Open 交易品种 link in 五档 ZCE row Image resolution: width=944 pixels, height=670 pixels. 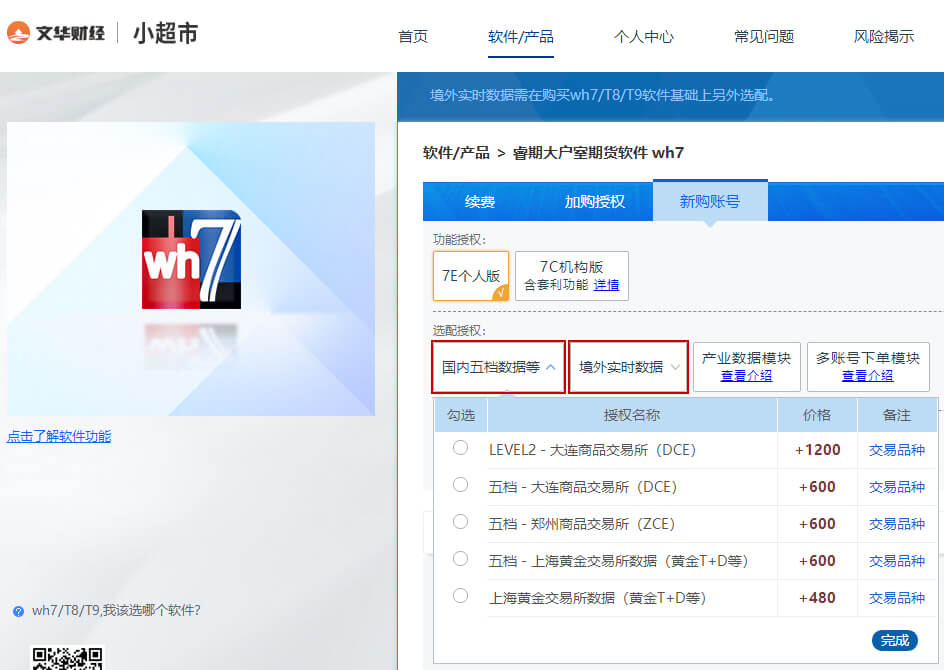pyautogui.click(x=896, y=524)
